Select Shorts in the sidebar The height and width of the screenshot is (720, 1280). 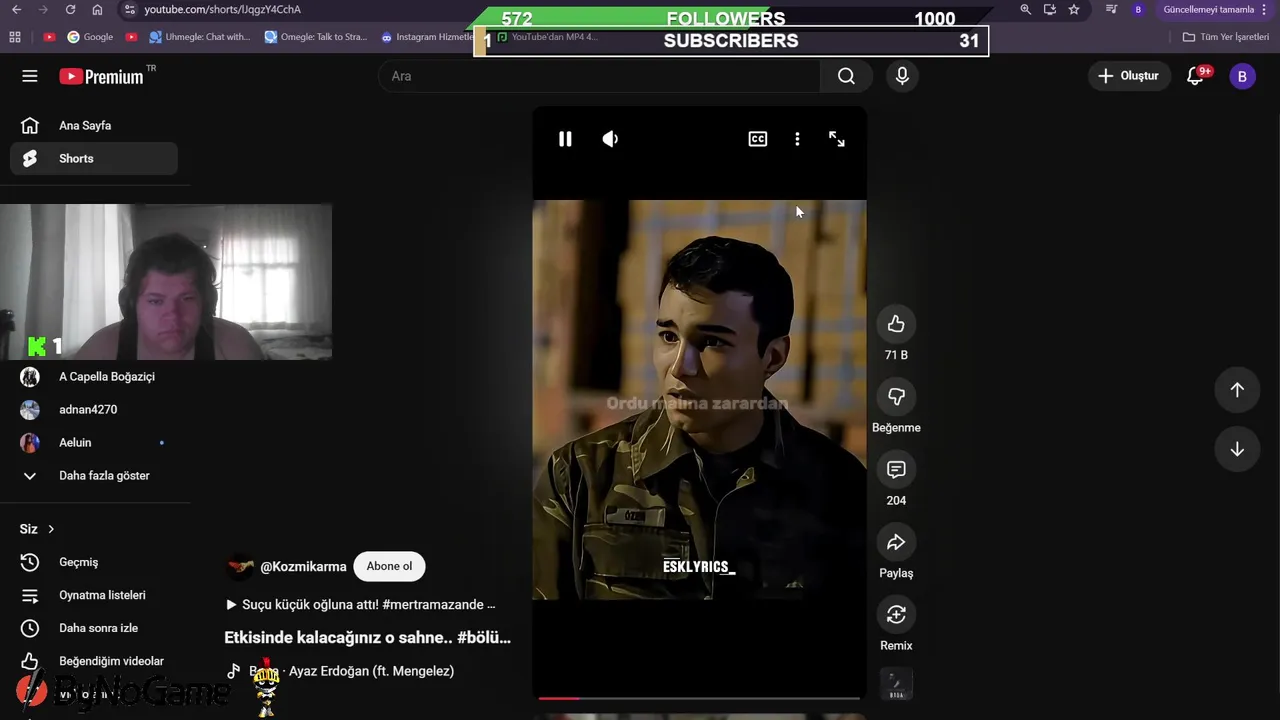94,159
